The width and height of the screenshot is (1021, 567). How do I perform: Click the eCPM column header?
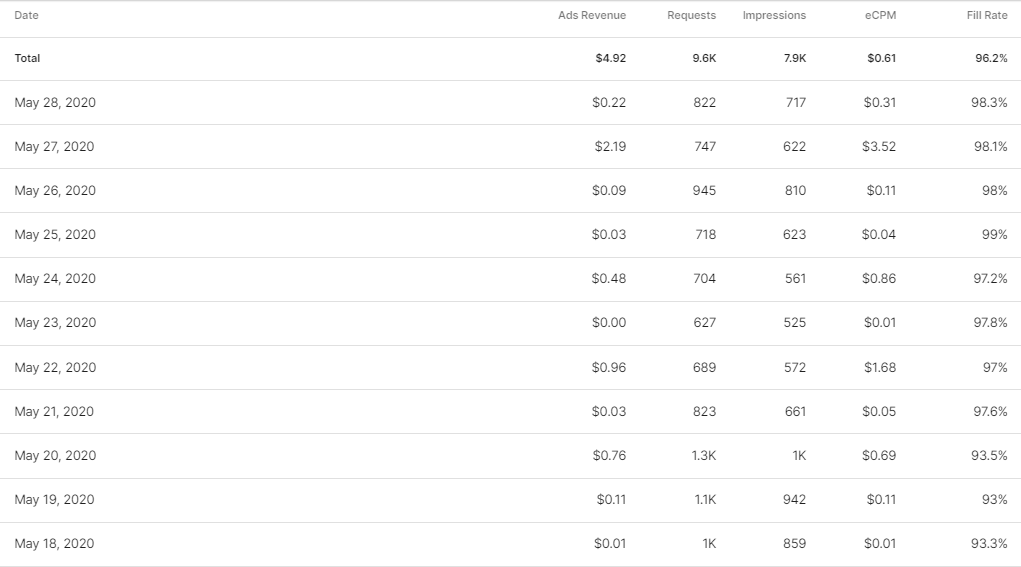880,16
